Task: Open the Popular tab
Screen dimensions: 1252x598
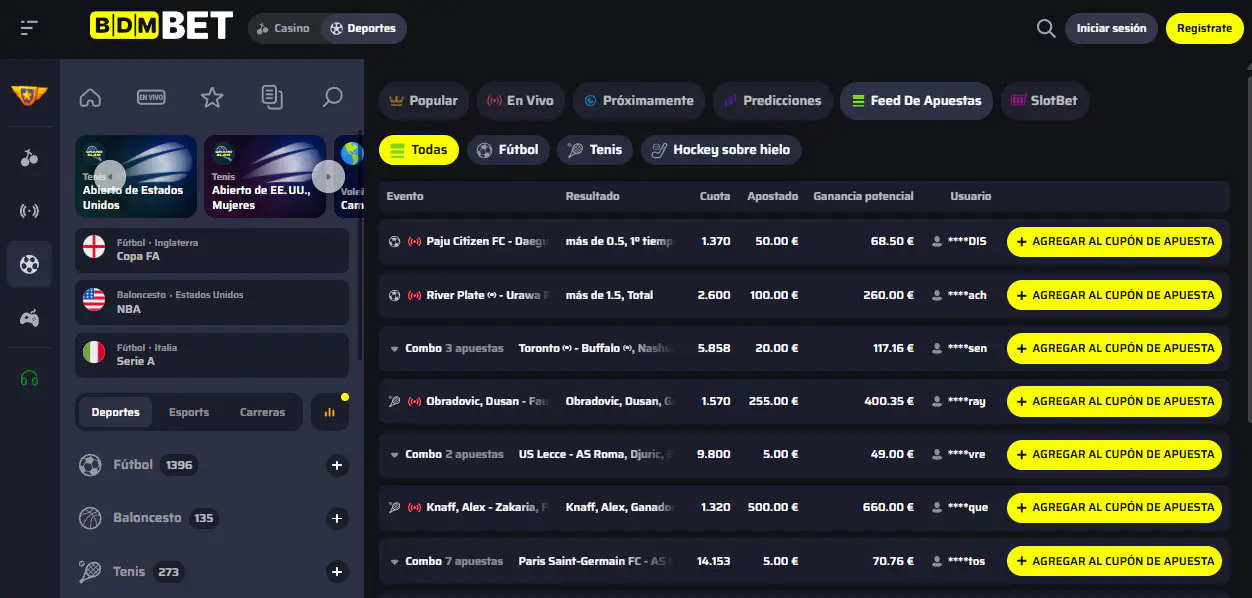Action: point(424,101)
